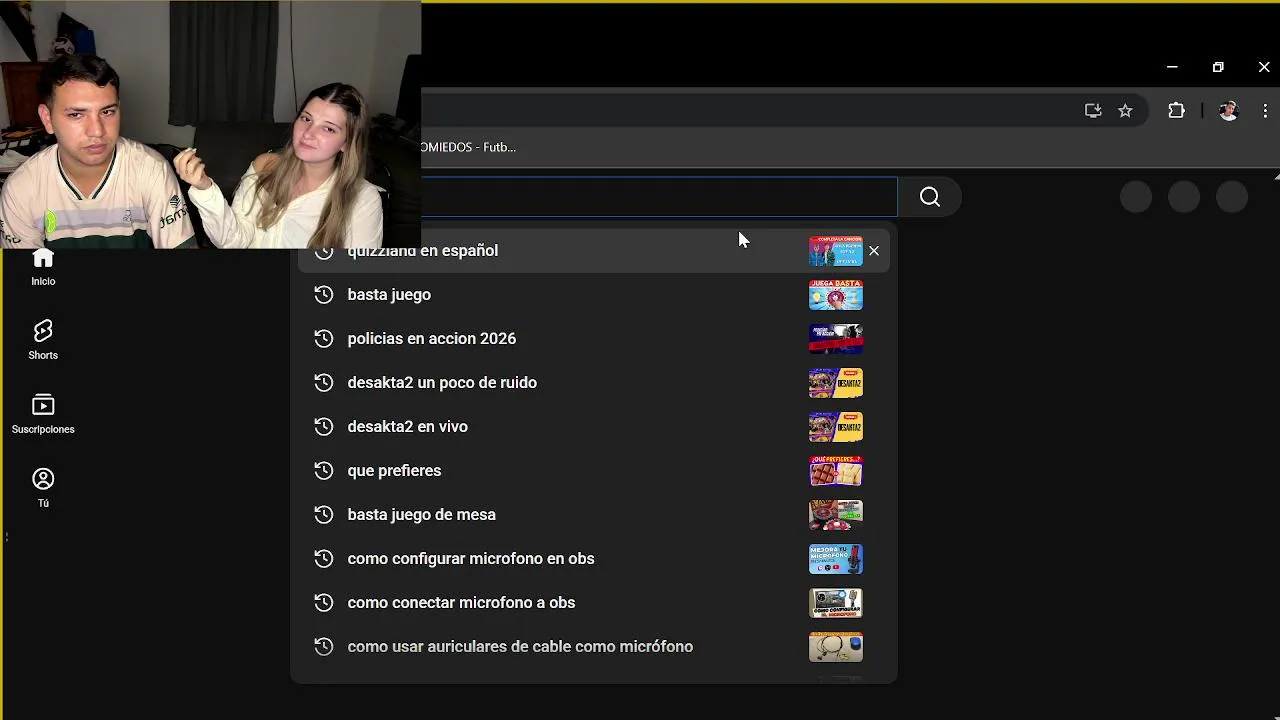Select 'quizzland en español' suggestion text
This screenshot has height=720, width=1280.
point(422,251)
